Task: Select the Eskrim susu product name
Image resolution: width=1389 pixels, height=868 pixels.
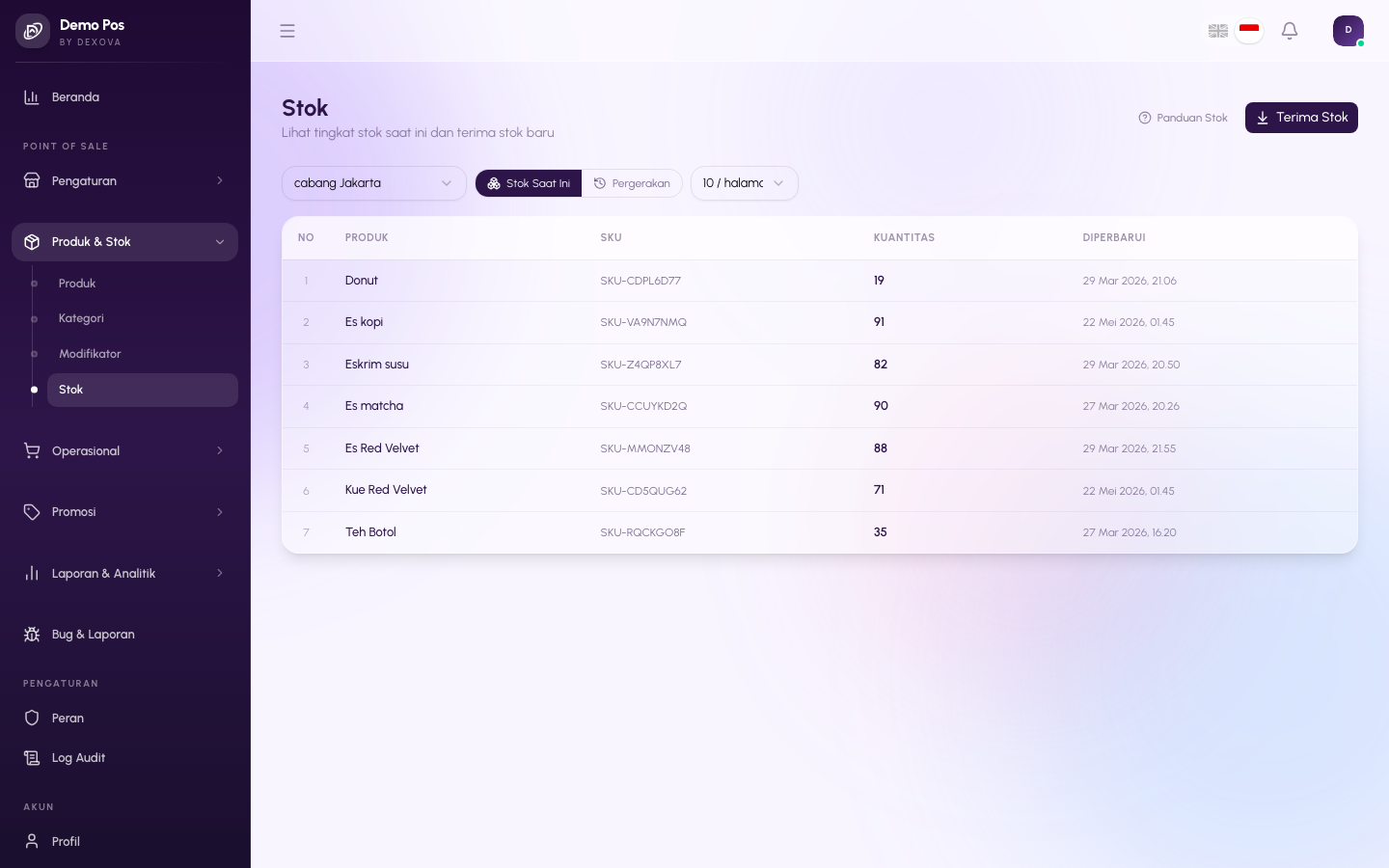Action: pos(377,365)
